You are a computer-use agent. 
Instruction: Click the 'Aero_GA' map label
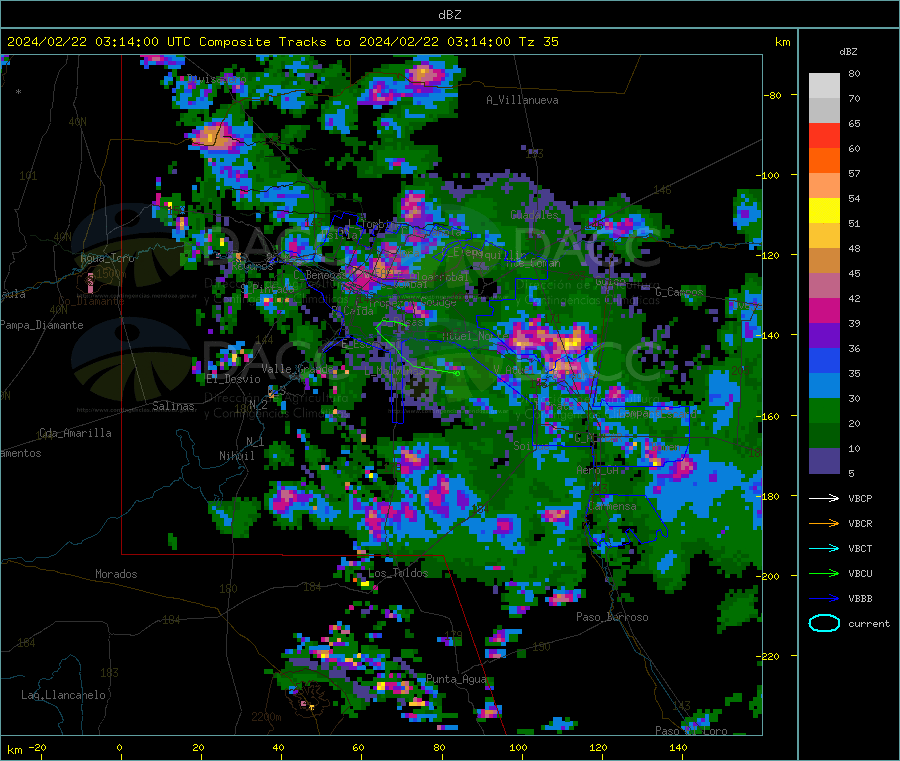pyautogui.click(x=597, y=470)
